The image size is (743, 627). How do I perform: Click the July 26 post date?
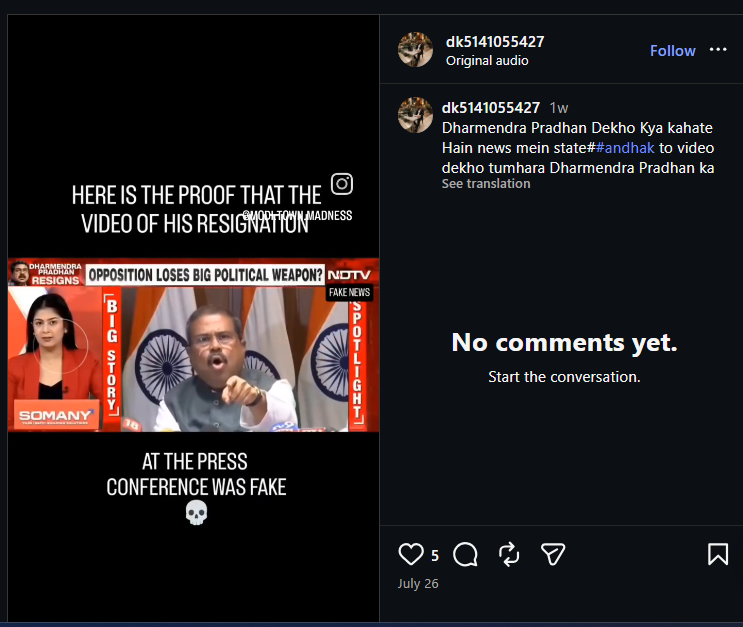pyautogui.click(x=418, y=583)
